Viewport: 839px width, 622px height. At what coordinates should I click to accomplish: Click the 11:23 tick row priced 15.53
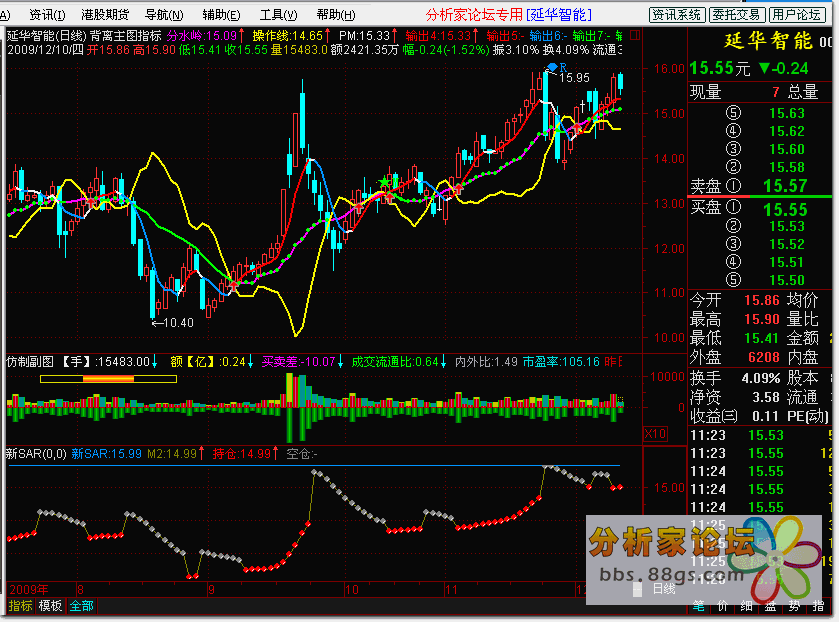[760, 435]
